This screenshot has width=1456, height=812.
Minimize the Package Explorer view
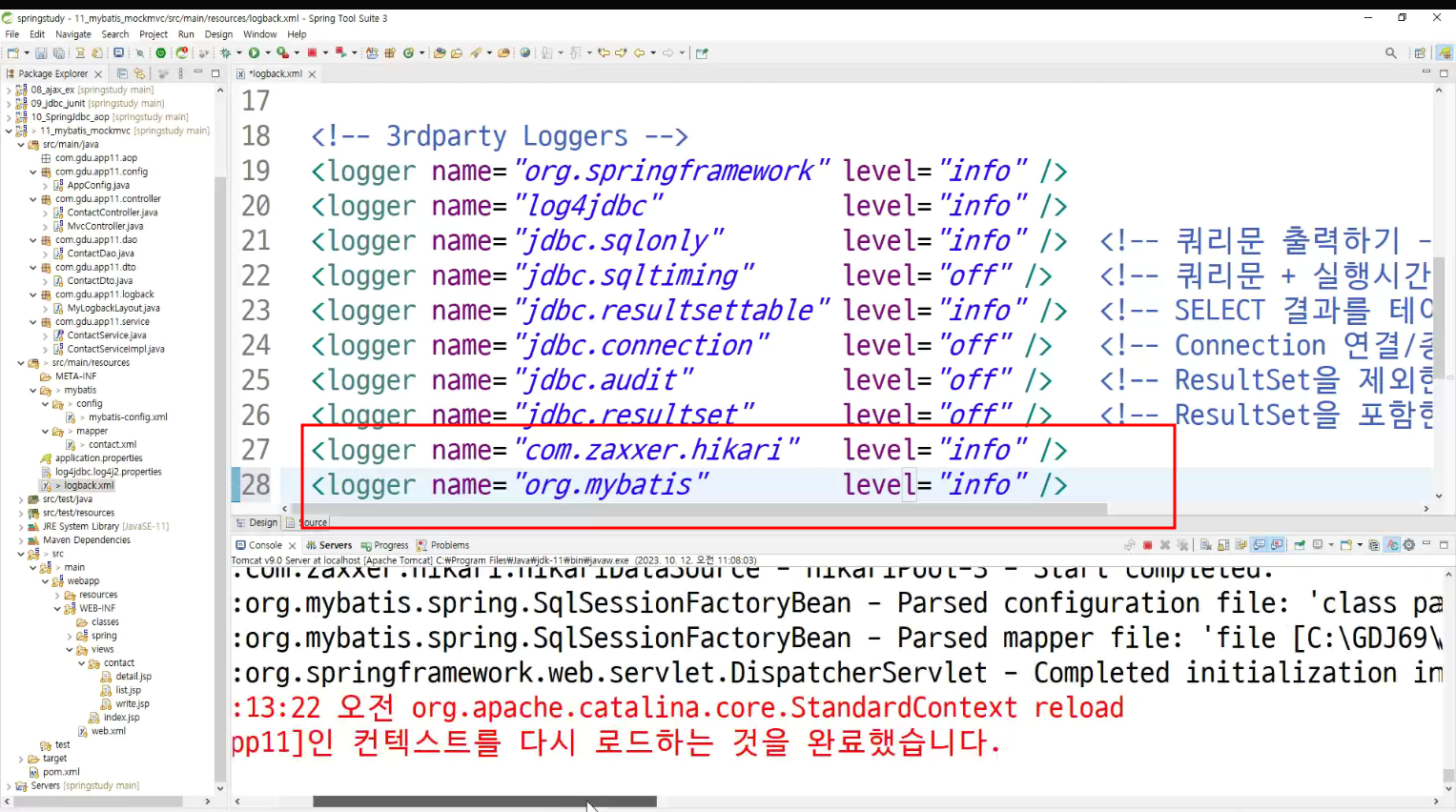click(x=198, y=73)
